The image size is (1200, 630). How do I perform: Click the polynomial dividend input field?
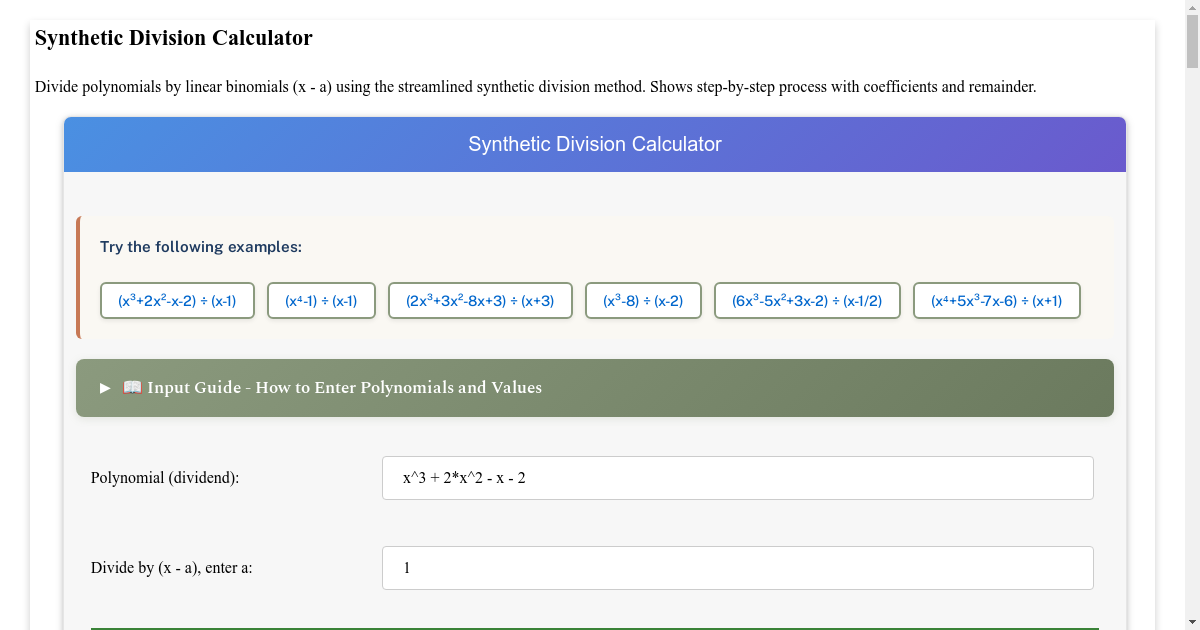pyautogui.click(x=737, y=477)
